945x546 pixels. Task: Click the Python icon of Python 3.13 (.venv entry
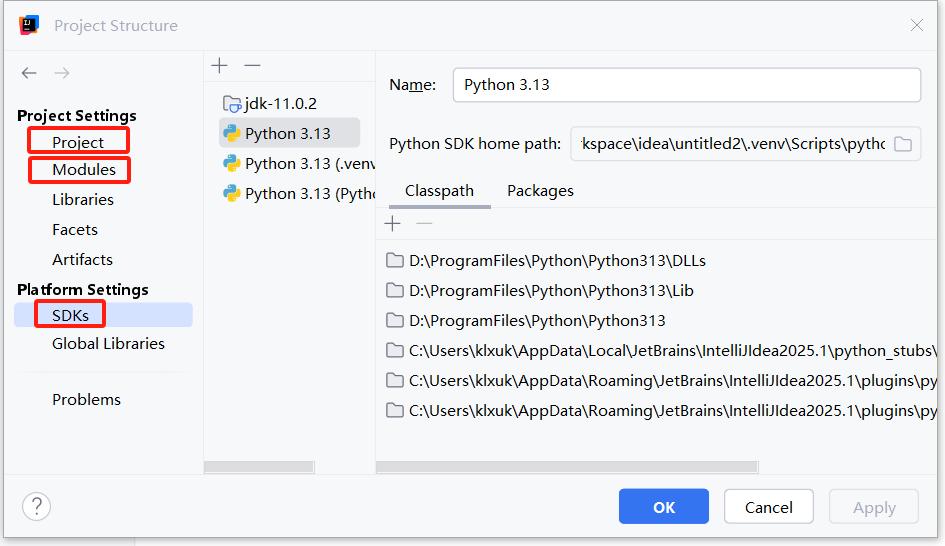pos(231,163)
